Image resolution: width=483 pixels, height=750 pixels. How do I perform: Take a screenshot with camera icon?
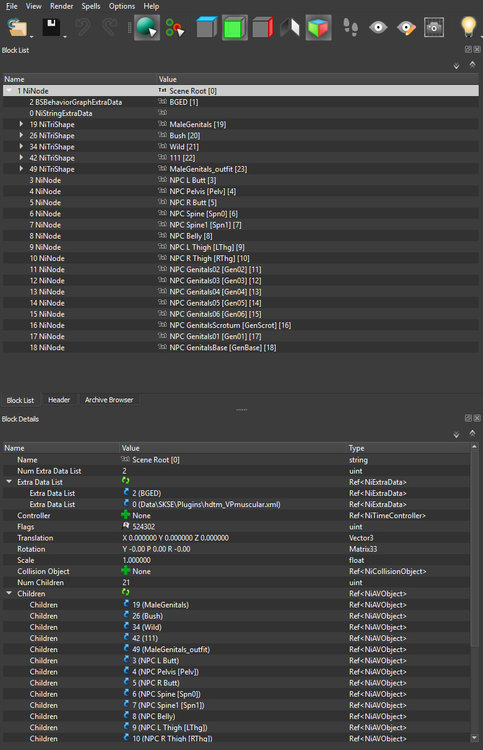click(434, 27)
